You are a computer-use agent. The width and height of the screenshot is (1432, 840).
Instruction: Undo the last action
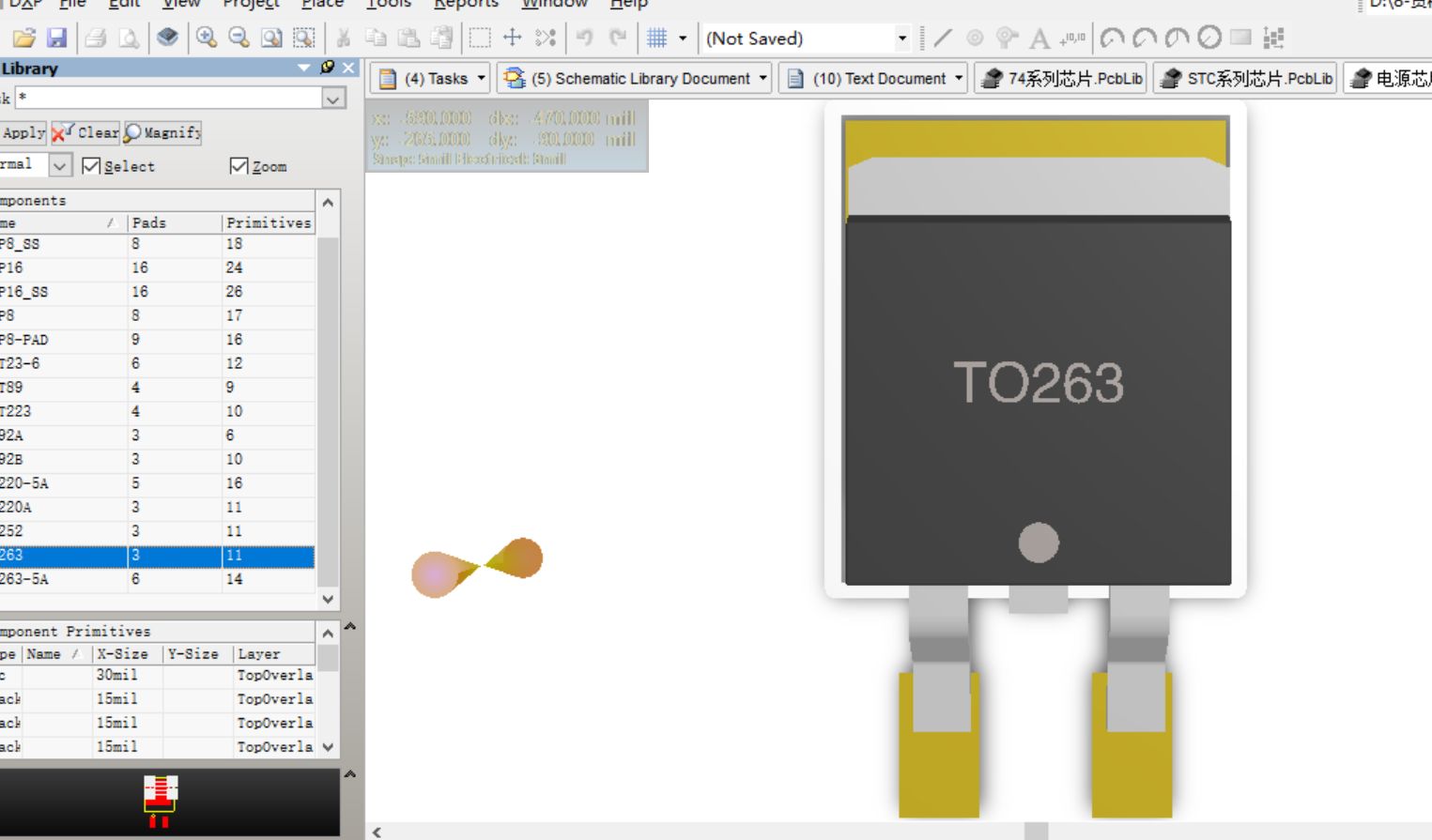pyautogui.click(x=584, y=38)
